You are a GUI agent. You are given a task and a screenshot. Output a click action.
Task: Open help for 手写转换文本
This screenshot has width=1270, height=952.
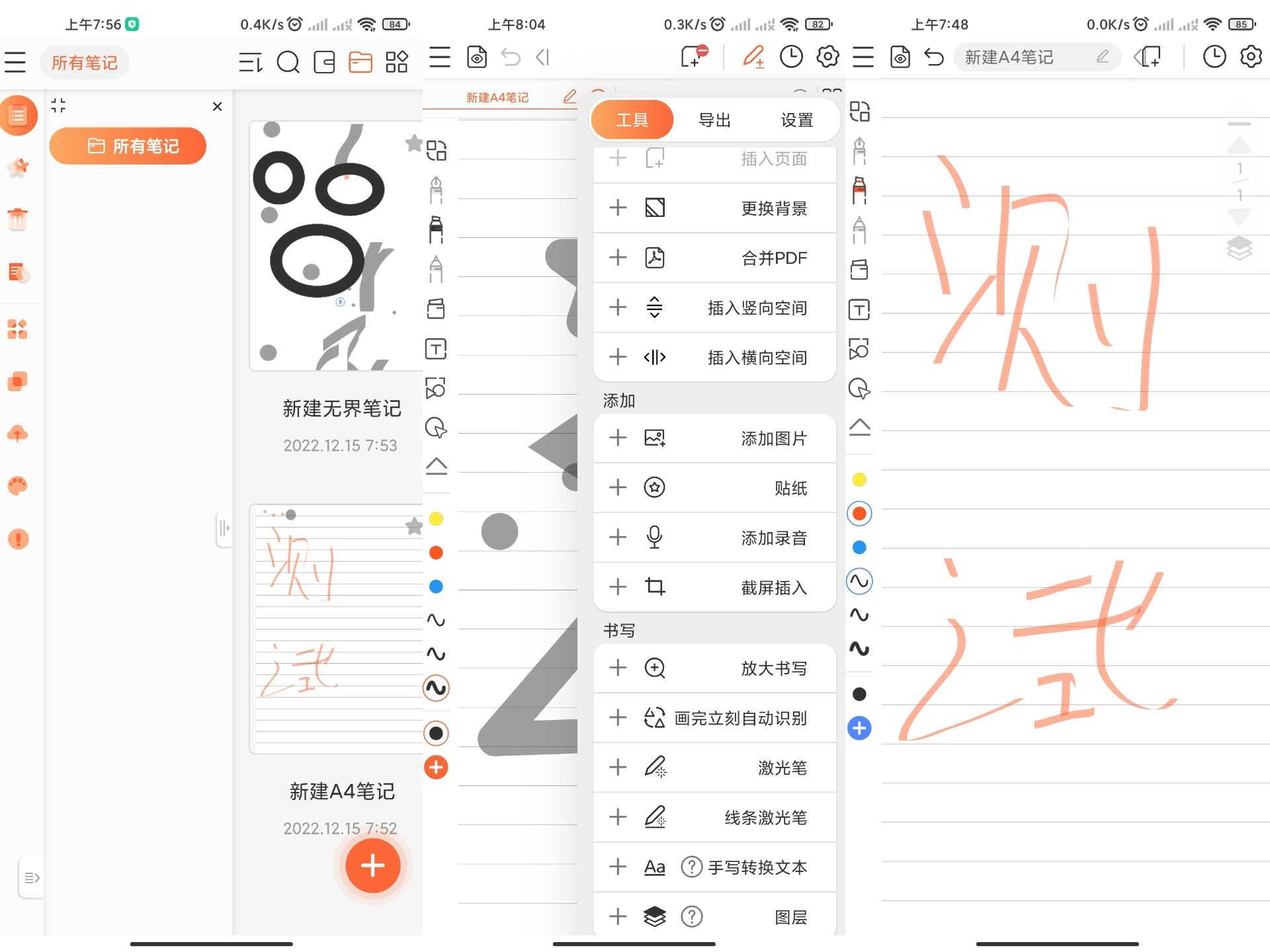click(x=691, y=867)
